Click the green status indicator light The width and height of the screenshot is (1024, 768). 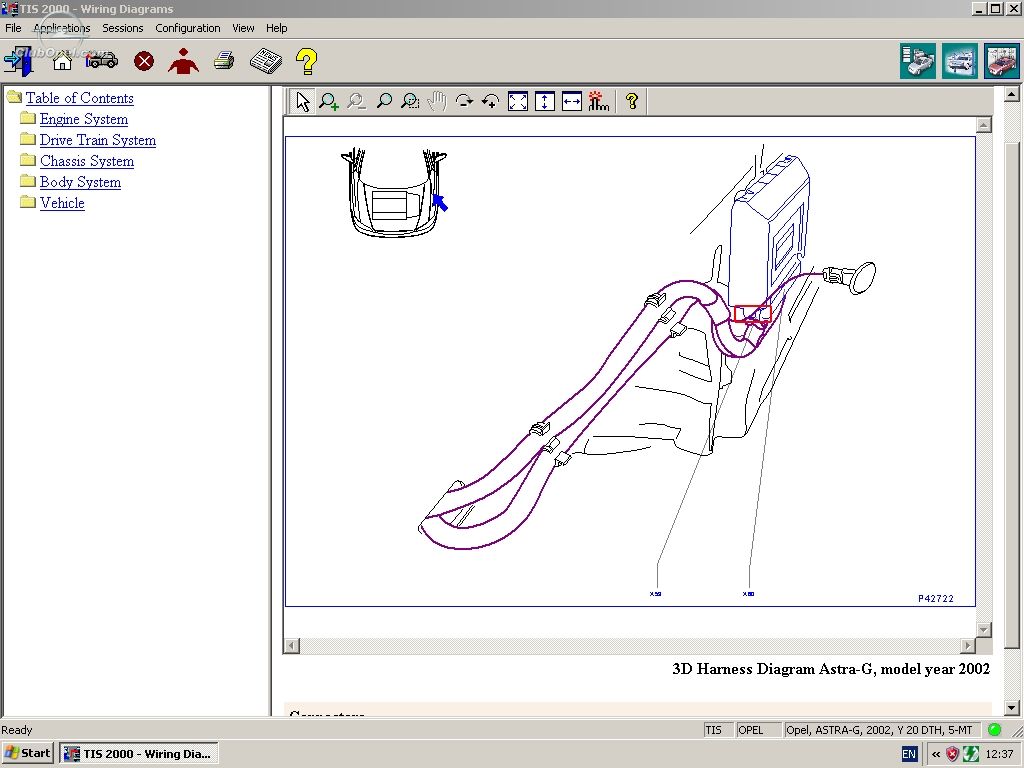point(995,730)
